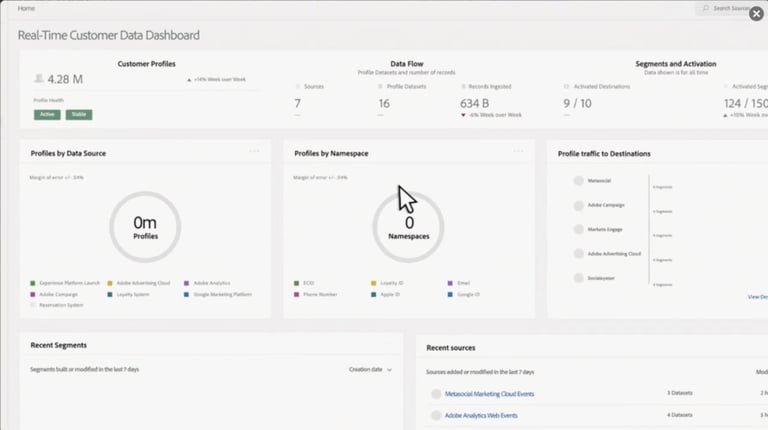Toggle Adobe Campaign magenta legend swatch
768x430 pixels.
pos(33,294)
